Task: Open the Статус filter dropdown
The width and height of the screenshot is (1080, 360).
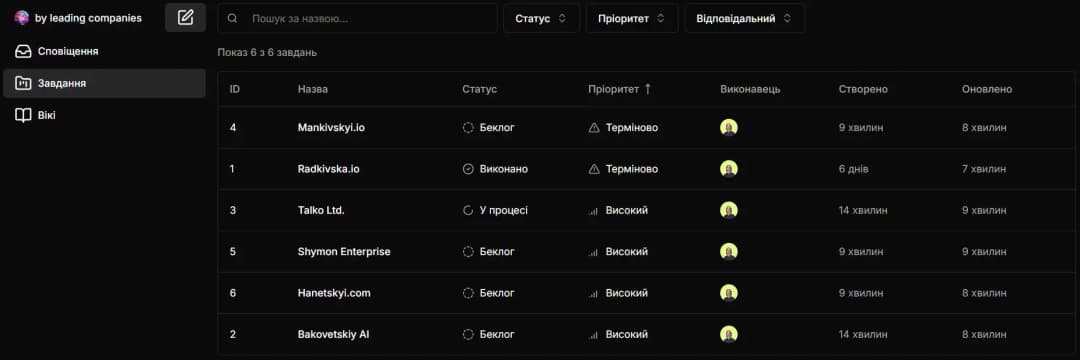Action: coord(541,19)
